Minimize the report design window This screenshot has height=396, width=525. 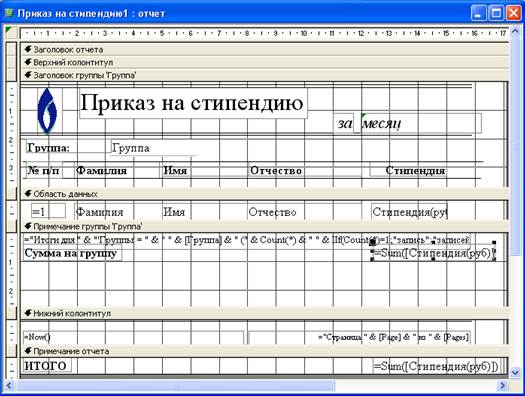(478, 14)
